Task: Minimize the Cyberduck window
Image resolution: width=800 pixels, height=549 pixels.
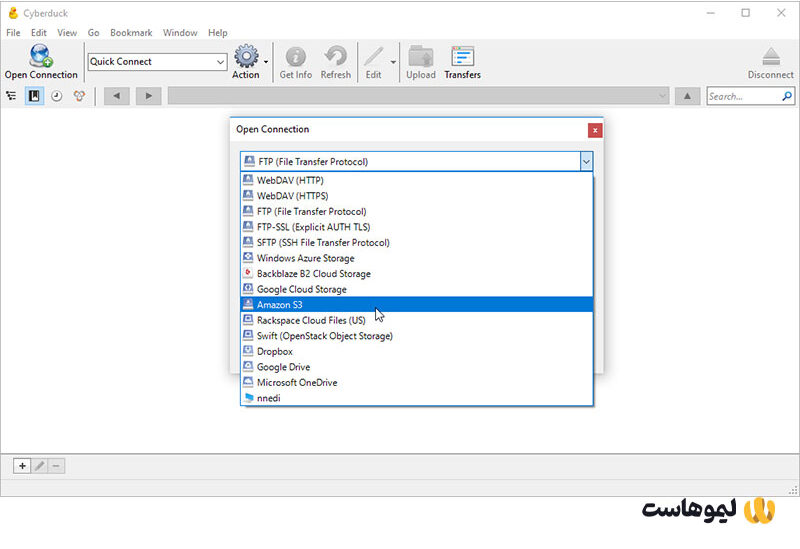Action: coord(711,13)
